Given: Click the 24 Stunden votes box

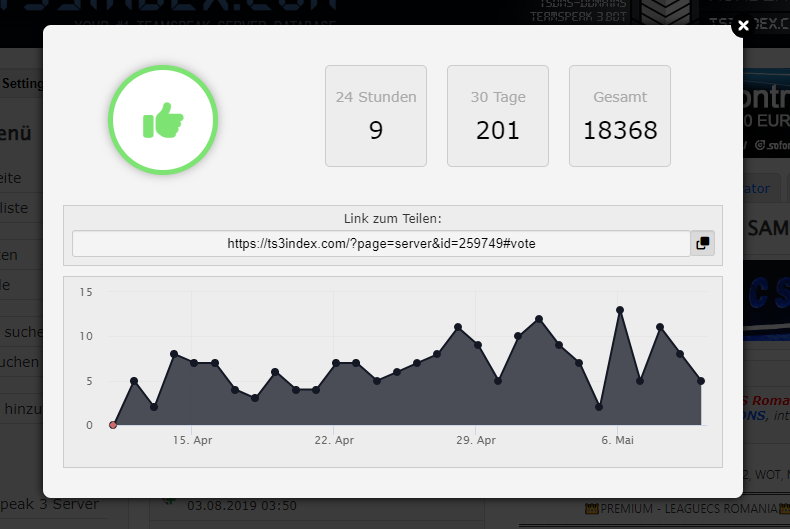Looking at the screenshot, I should click(376, 116).
